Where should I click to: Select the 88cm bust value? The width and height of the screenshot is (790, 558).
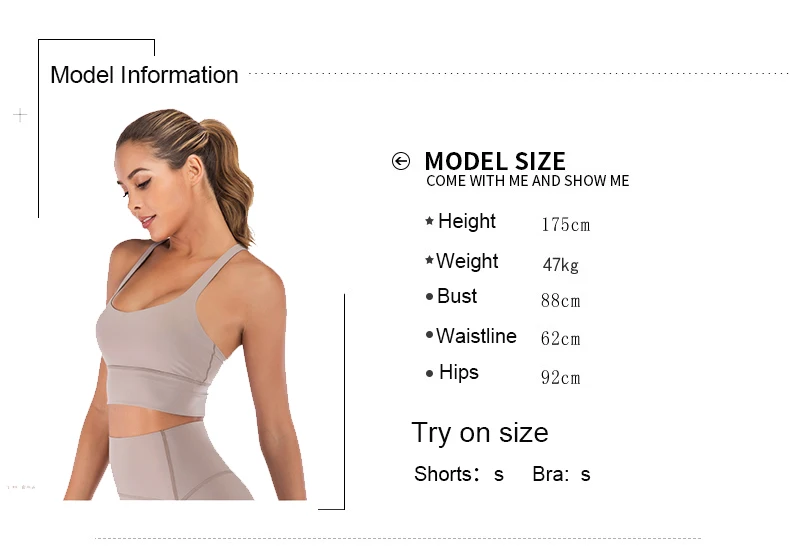tap(560, 301)
